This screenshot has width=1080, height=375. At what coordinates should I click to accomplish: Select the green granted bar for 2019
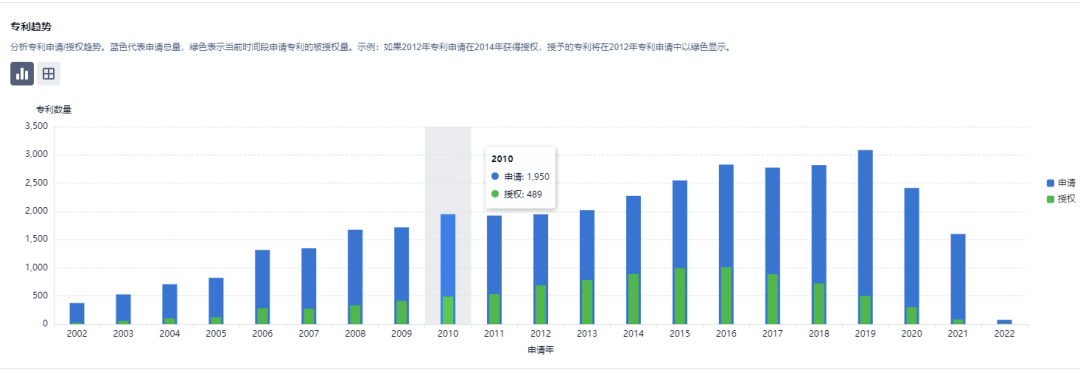tap(865, 310)
